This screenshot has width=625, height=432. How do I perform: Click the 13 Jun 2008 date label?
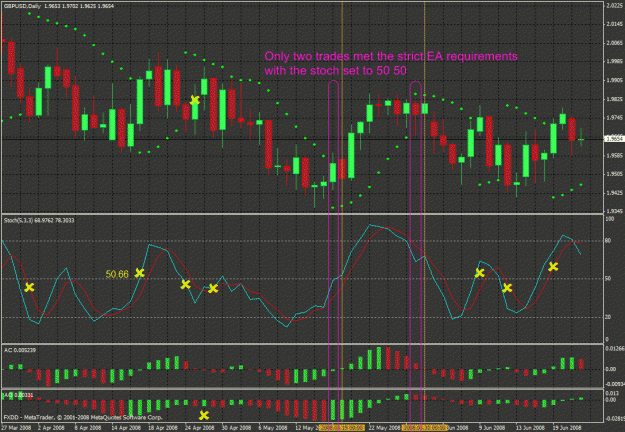(531, 428)
